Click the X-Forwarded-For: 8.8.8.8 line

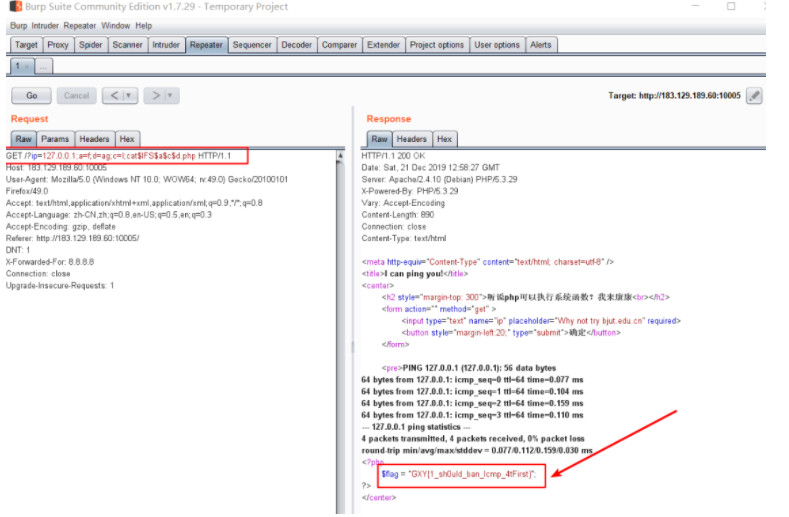50,262
